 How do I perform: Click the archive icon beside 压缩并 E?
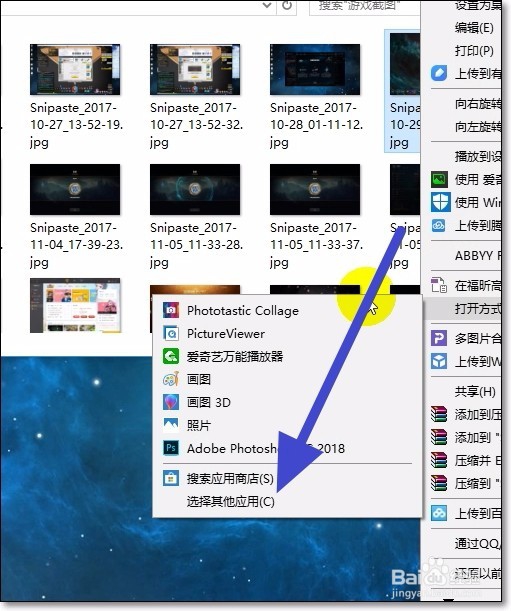pos(439,460)
